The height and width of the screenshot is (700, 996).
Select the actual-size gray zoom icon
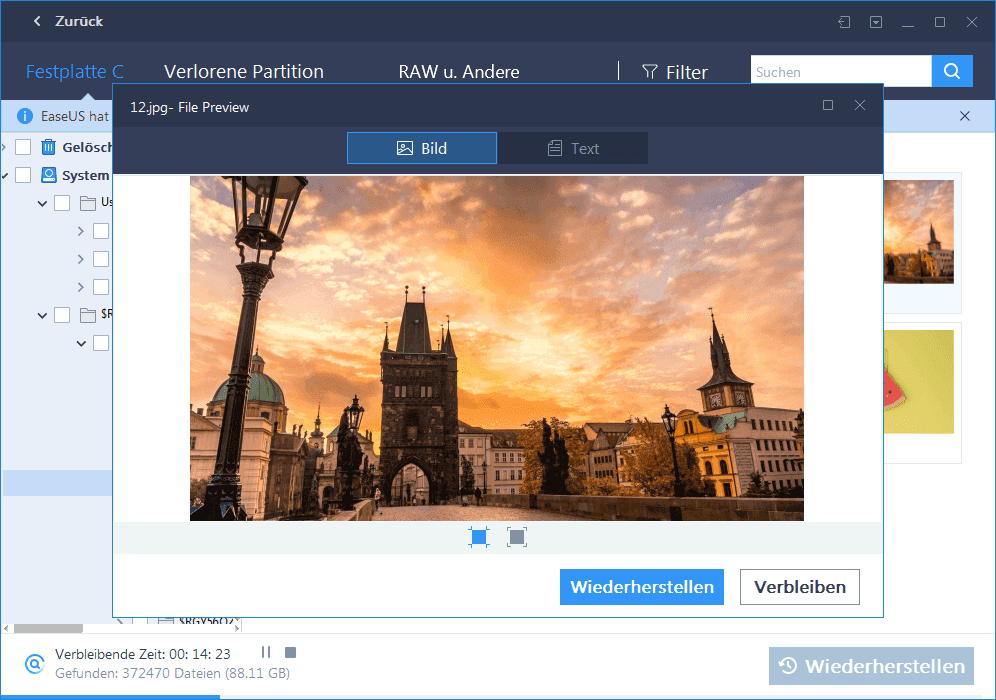[517, 536]
